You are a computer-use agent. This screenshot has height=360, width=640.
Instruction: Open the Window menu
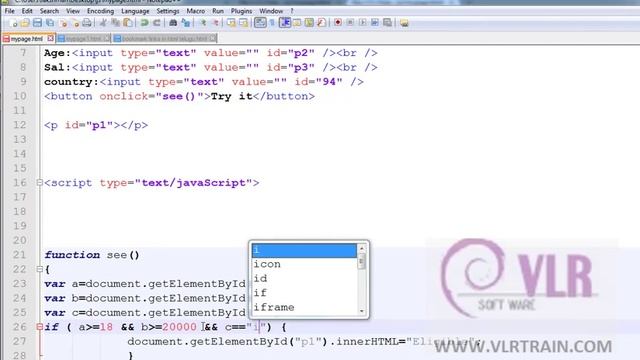coord(271,11)
